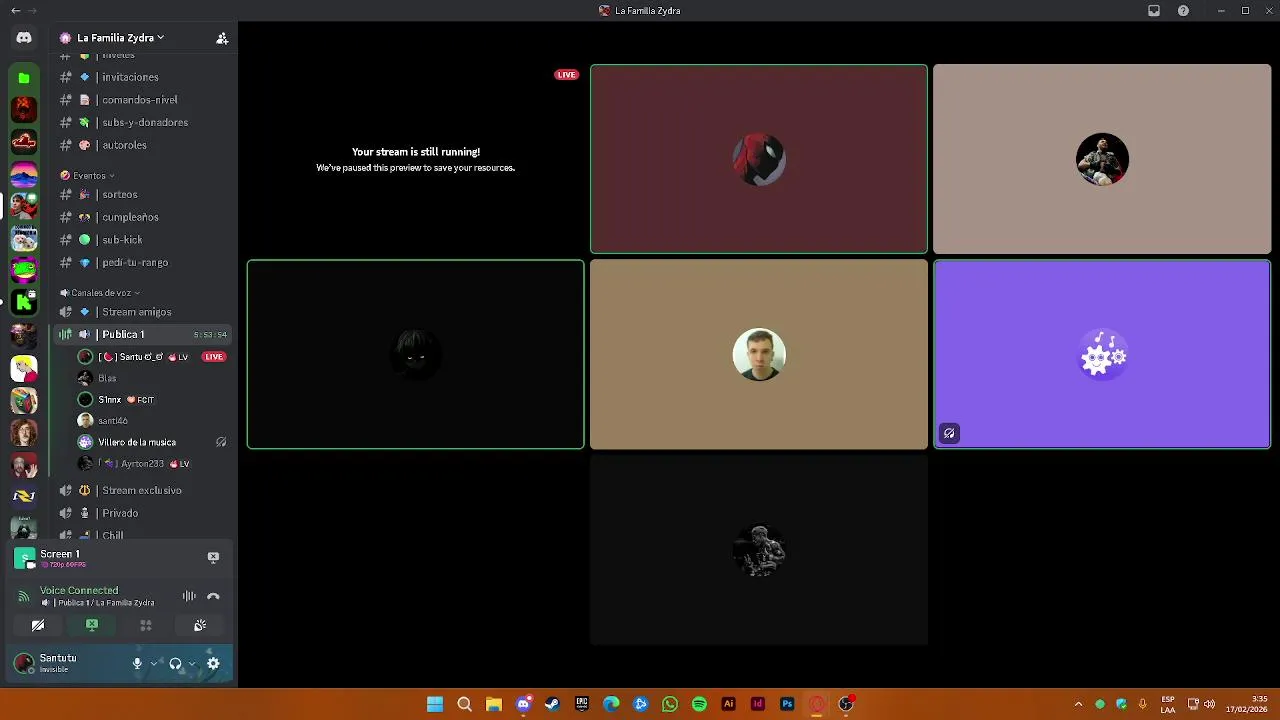Viewport: 1280px width, 720px height.
Task: Open the Windows Start menu
Action: (x=435, y=704)
